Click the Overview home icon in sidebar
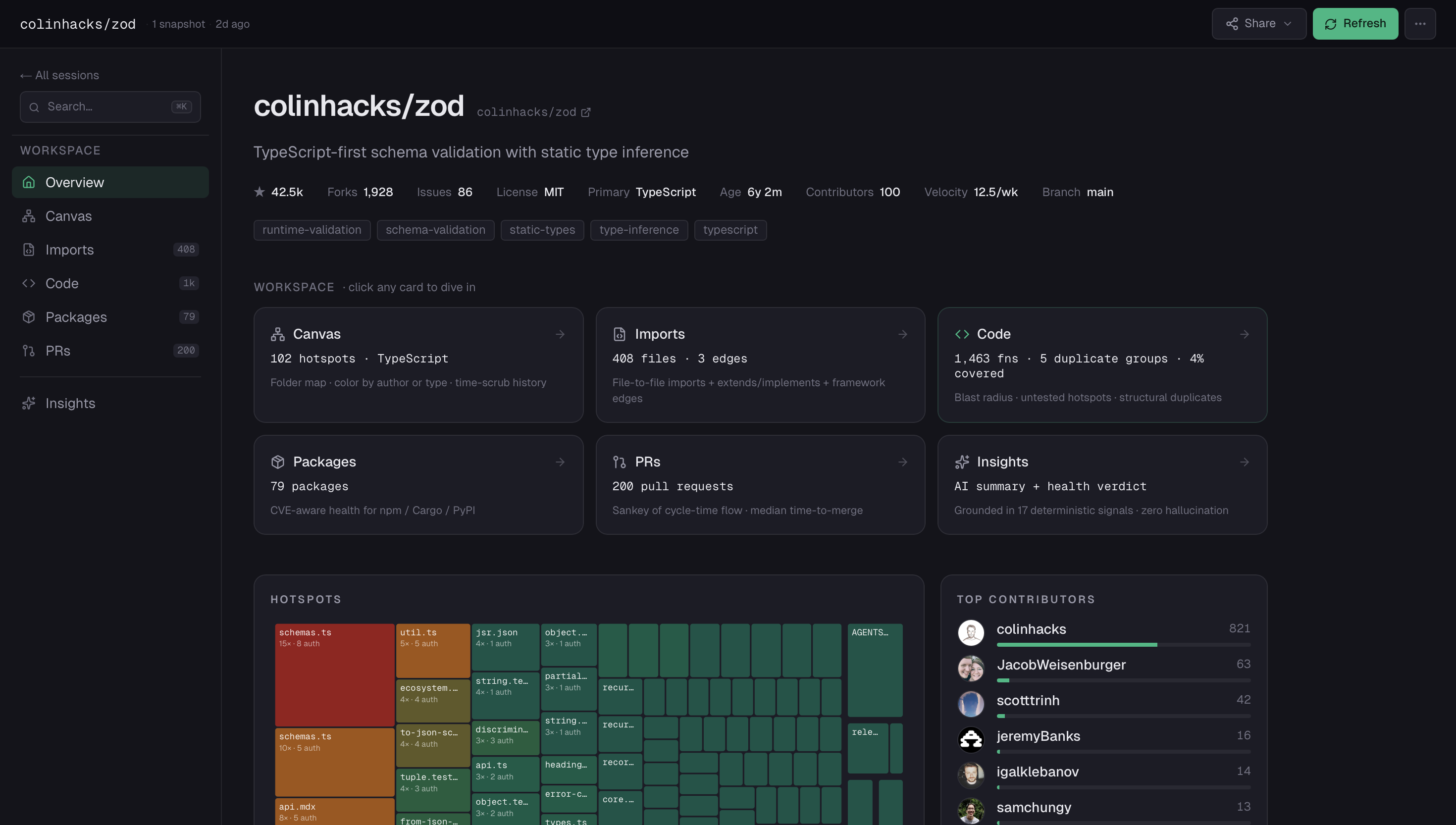The image size is (1456, 825). [29, 182]
